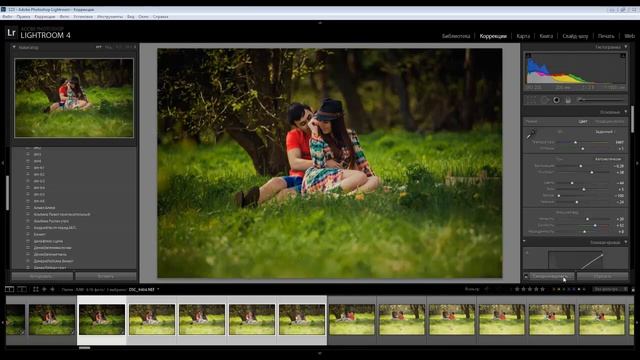
Task: Hide the right panel group arrow
Action: coord(638,163)
